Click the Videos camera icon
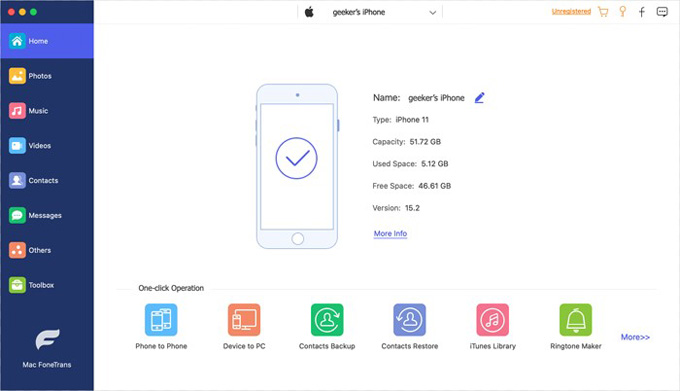 [17, 146]
